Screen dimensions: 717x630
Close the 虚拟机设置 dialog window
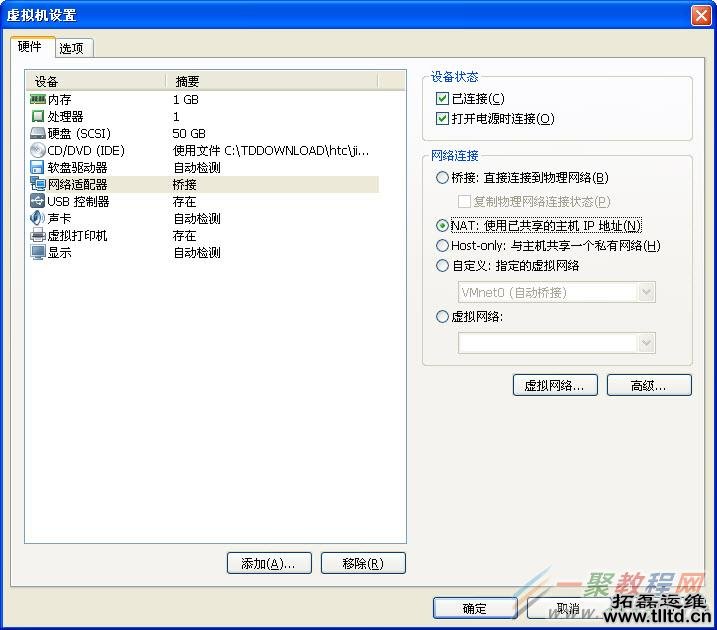tap(701, 15)
